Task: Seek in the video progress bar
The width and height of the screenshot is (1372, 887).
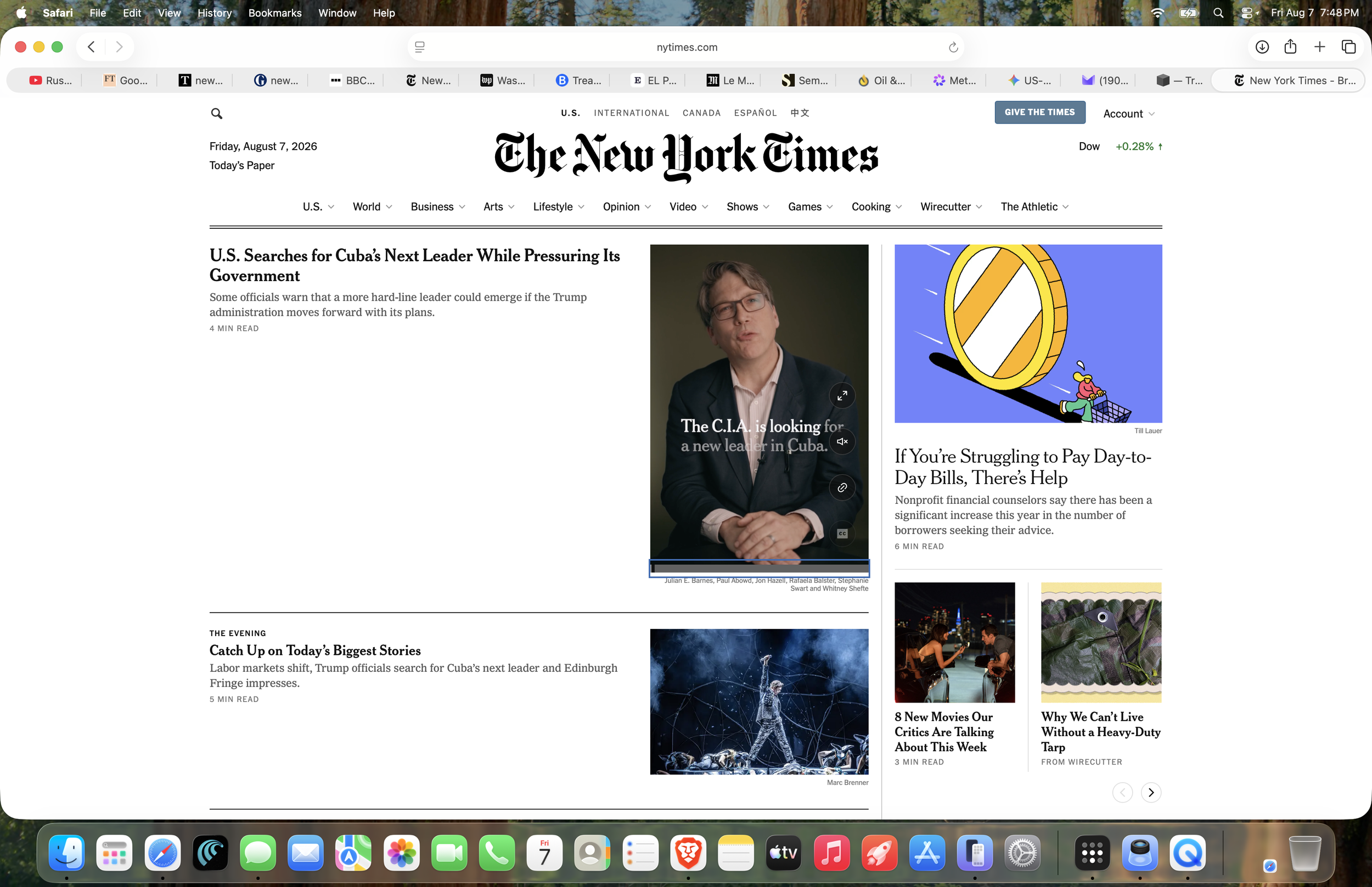Action: pos(759,569)
